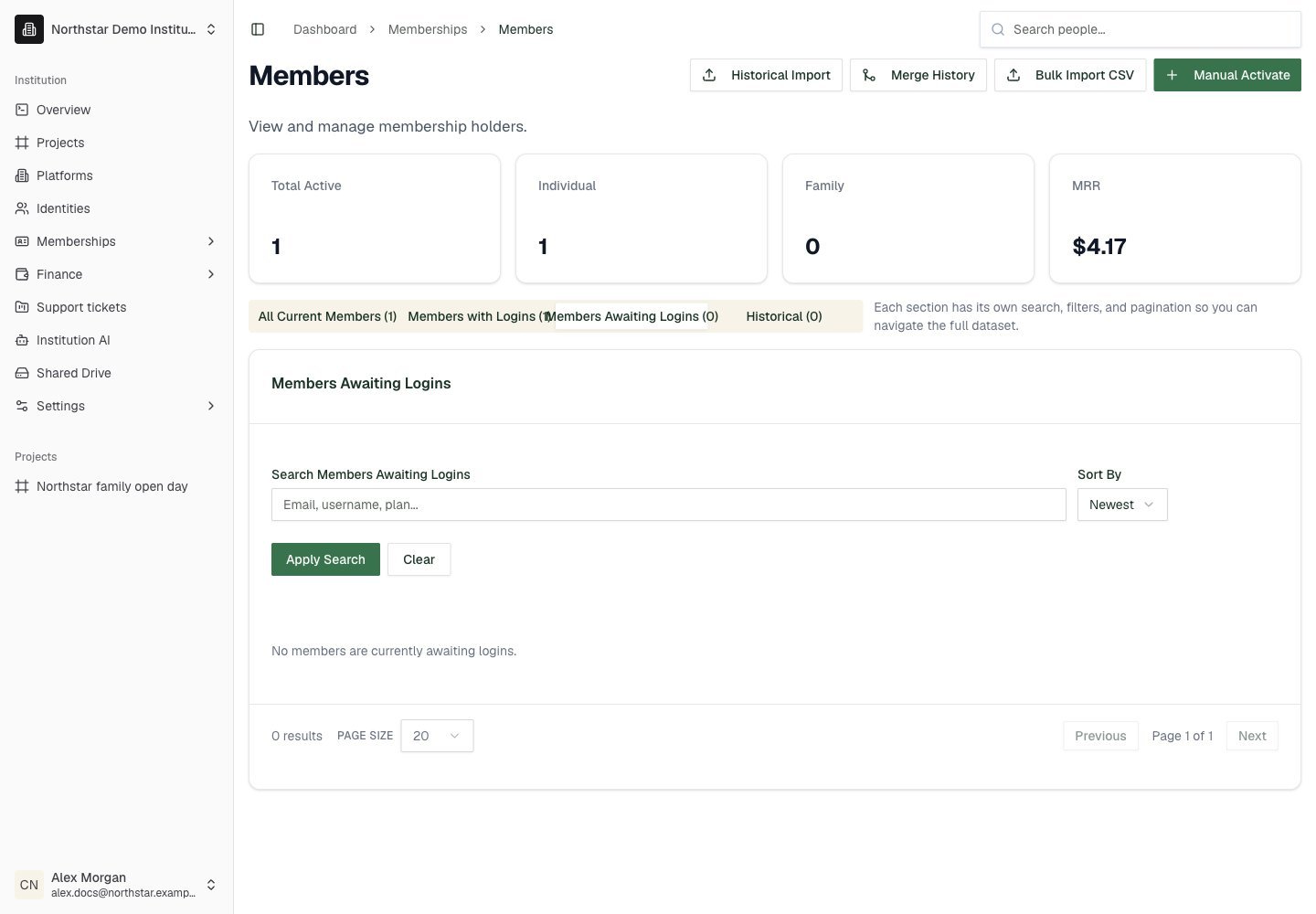This screenshot has height=914, width=1316.
Task: Click the Previous page button
Action: point(1100,736)
